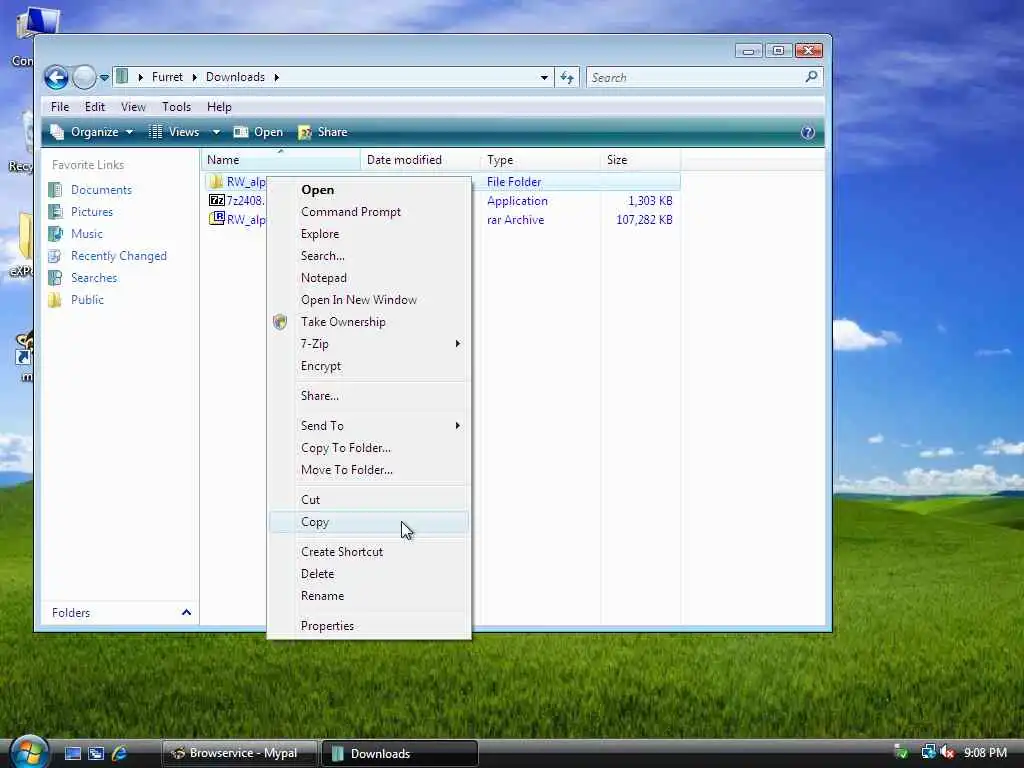The width and height of the screenshot is (1024, 768).
Task: Sort by Size column header
Action: click(x=640, y=160)
